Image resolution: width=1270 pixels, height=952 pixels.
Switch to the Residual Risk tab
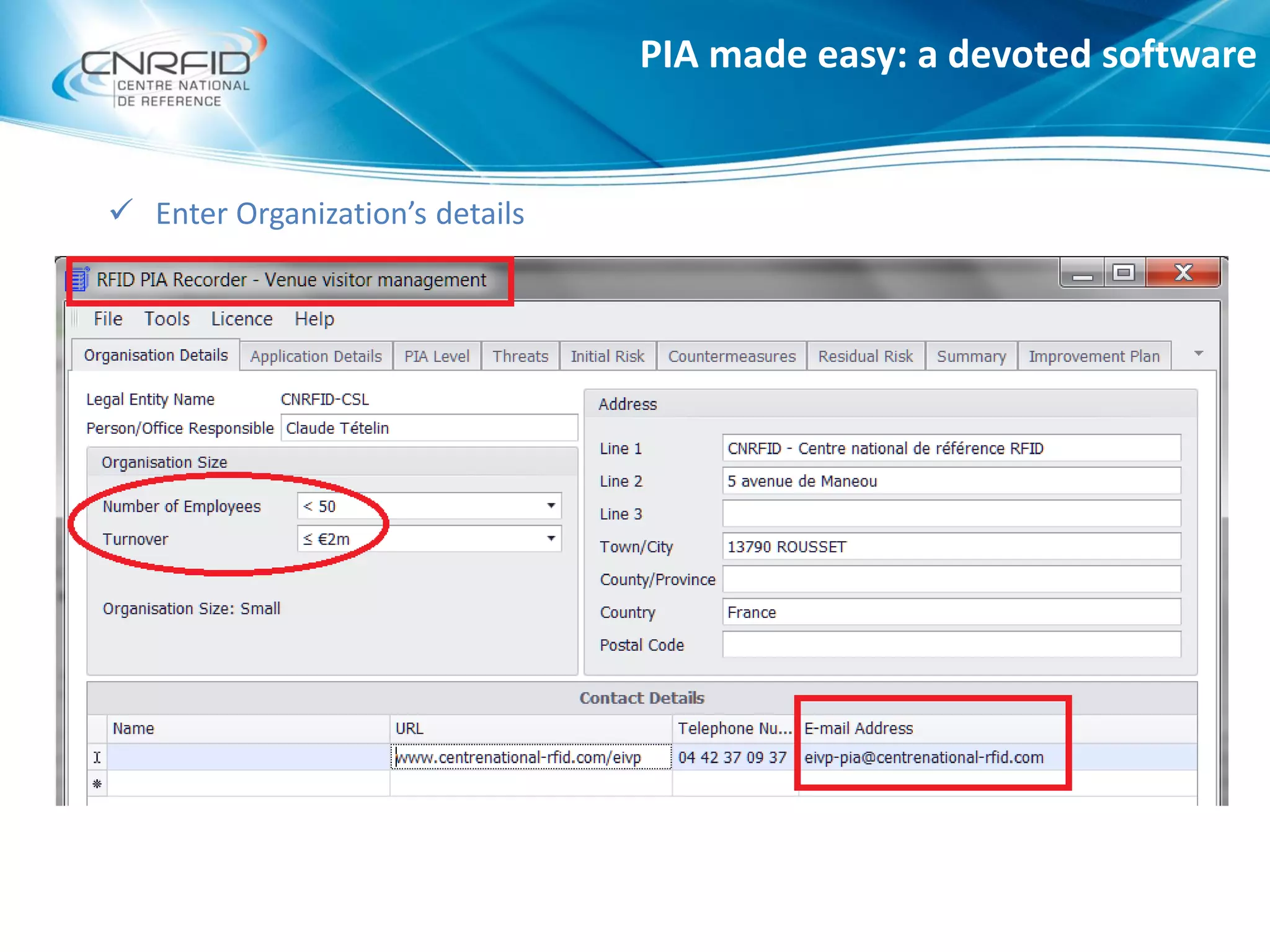coord(866,356)
